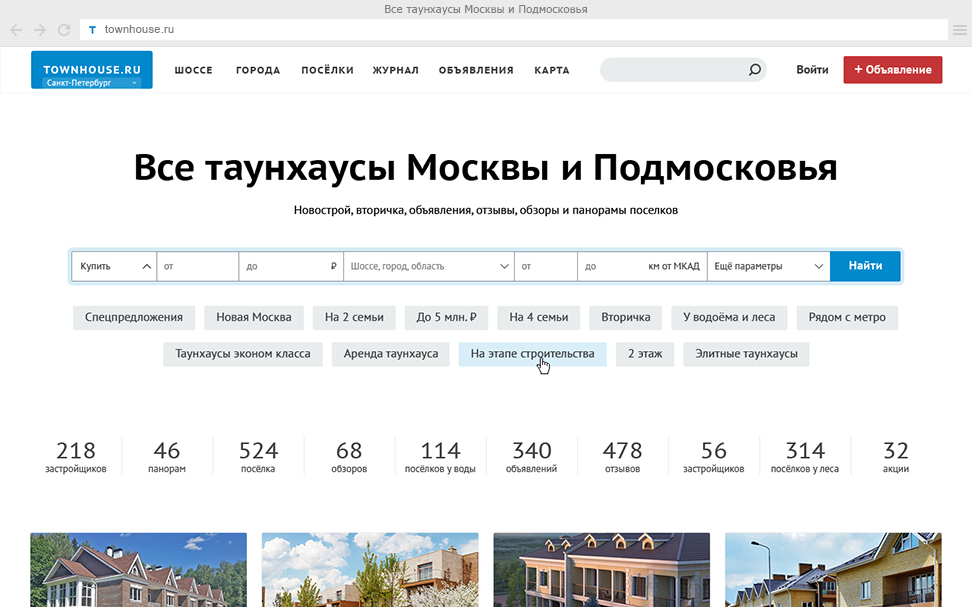The height and width of the screenshot is (607, 972).
Task: Expand Ещё параметры options
Action: click(x=768, y=266)
